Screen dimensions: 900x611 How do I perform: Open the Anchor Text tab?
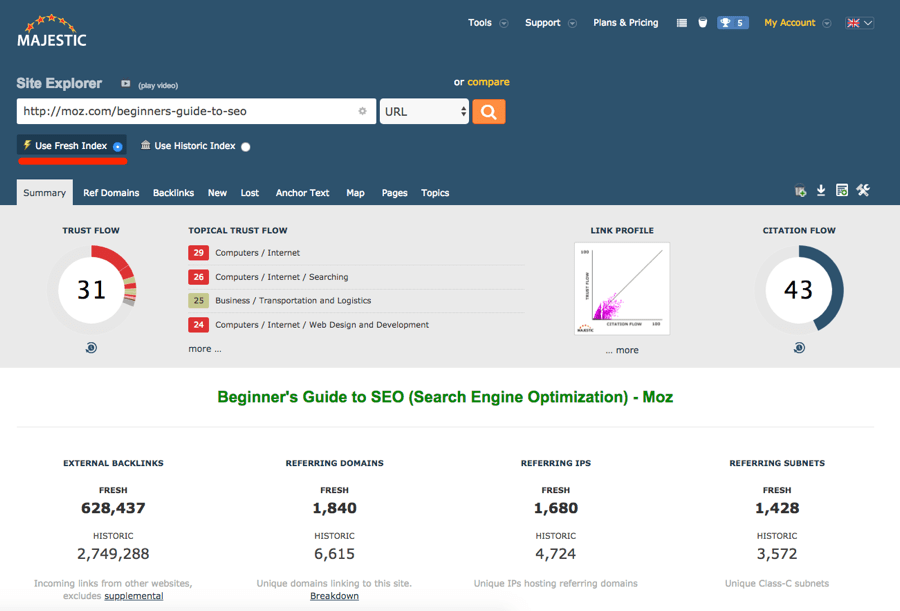[302, 192]
